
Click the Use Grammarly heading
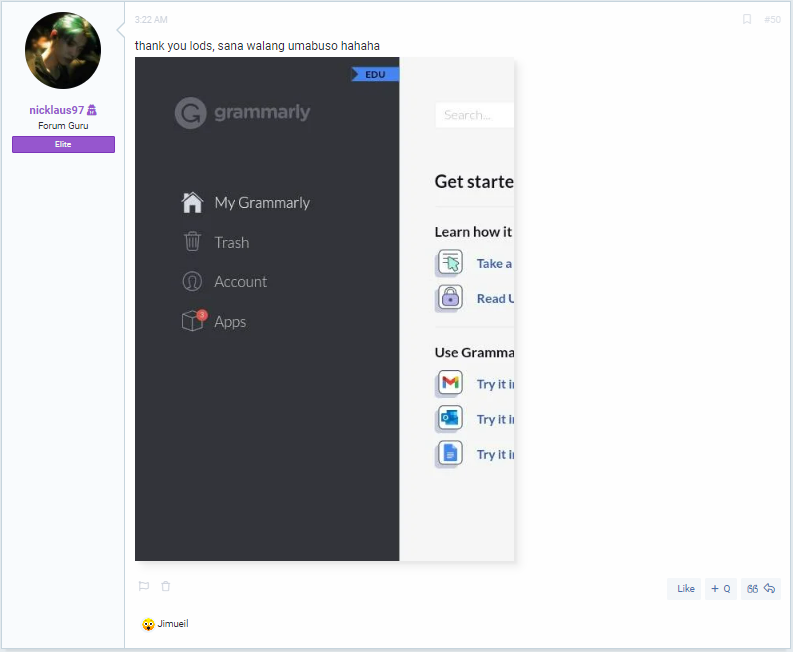[474, 353]
